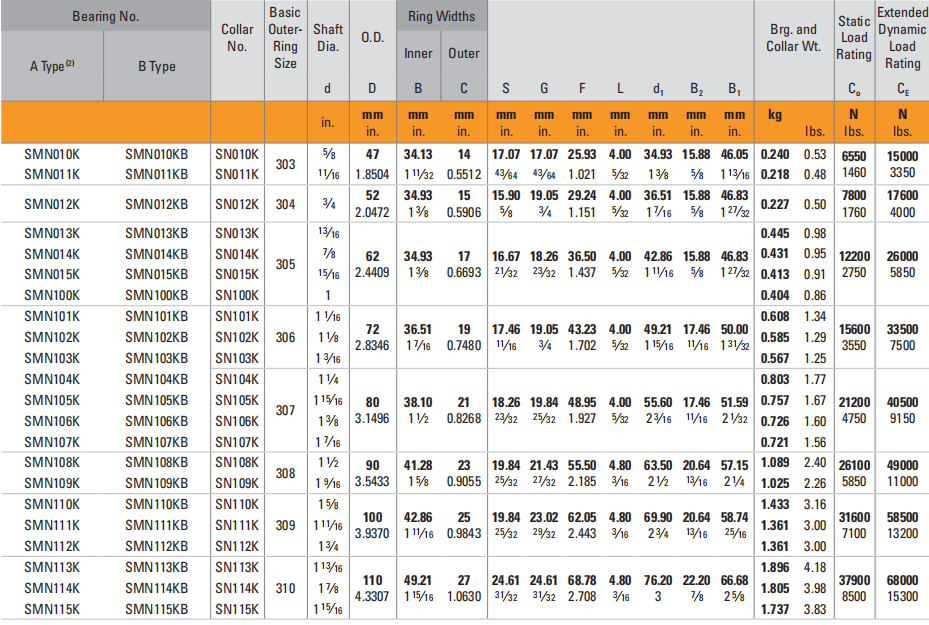The width and height of the screenshot is (929, 625).
Task: Click outer ring width 0.5512
Action: (463, 174)
